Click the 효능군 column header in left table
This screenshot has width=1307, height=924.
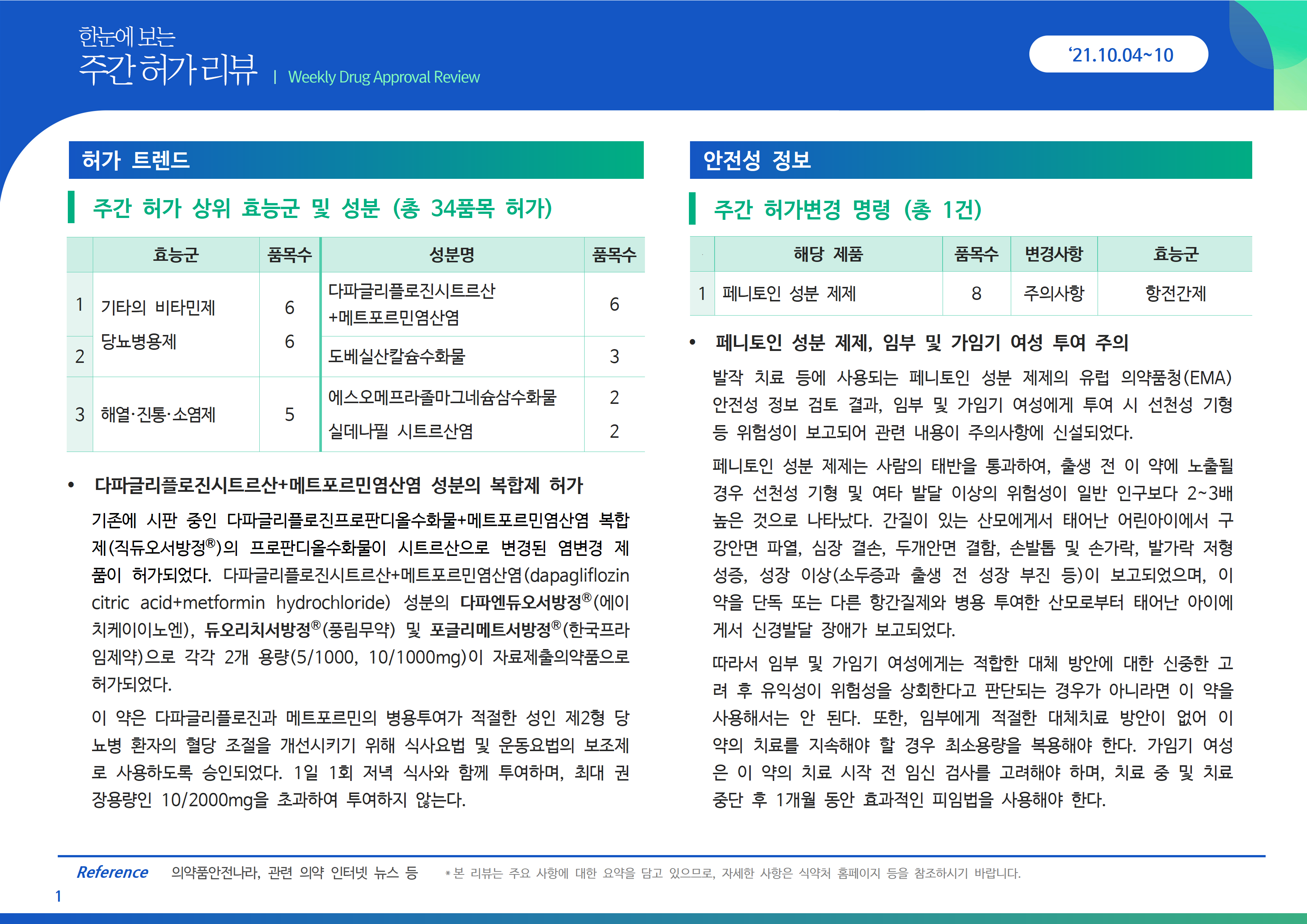pyautogui.click(x=175, y=254)
